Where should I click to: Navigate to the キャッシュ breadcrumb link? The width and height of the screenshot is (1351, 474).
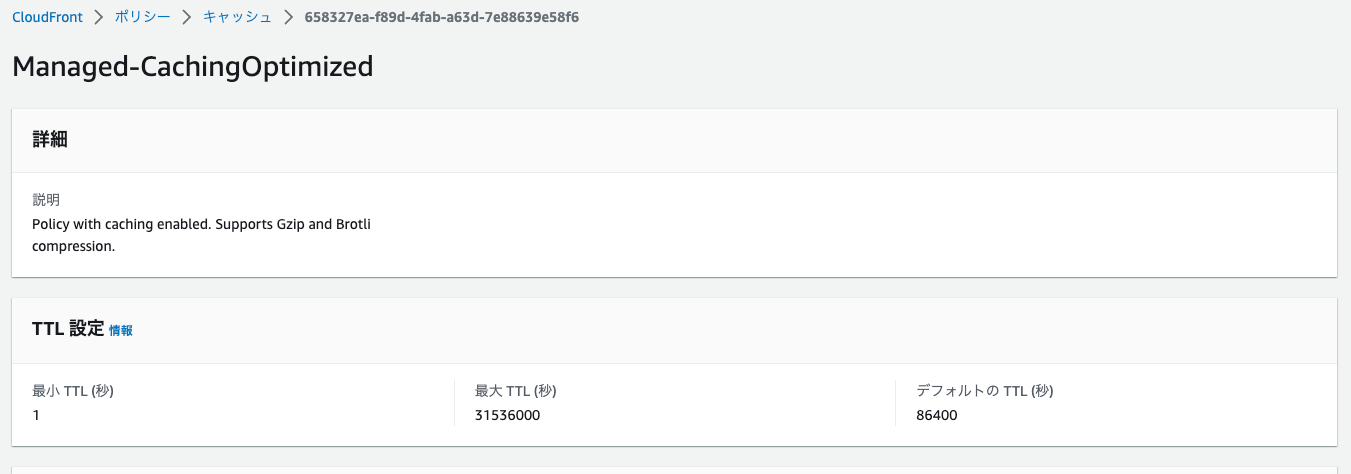pyautogui.click(x=237, y=18)
